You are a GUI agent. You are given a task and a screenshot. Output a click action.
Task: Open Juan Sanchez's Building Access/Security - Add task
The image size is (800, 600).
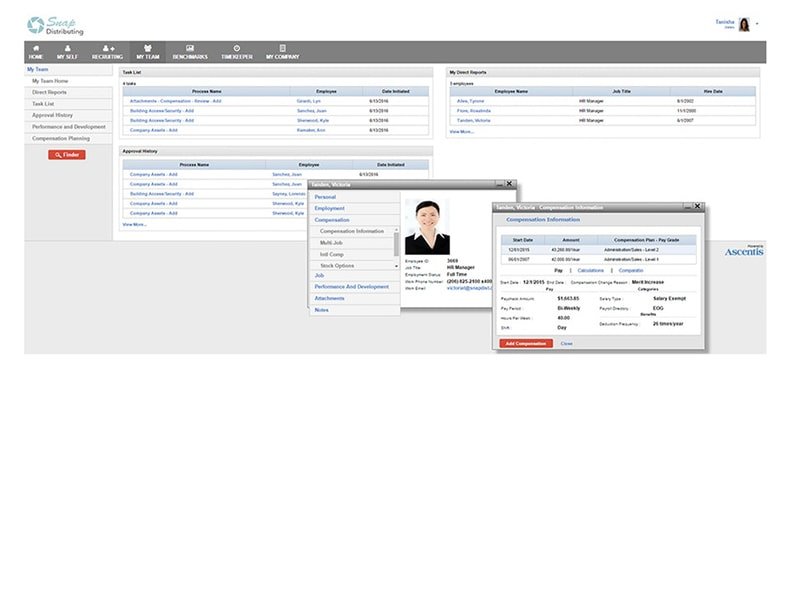tap(162, 111)
